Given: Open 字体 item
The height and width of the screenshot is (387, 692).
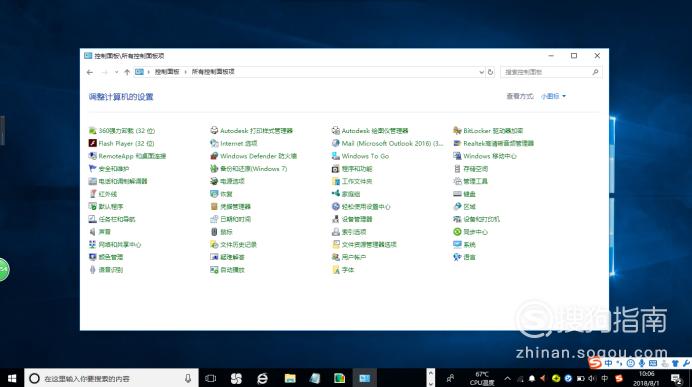Looking at the screenshot, I should 343,270.
